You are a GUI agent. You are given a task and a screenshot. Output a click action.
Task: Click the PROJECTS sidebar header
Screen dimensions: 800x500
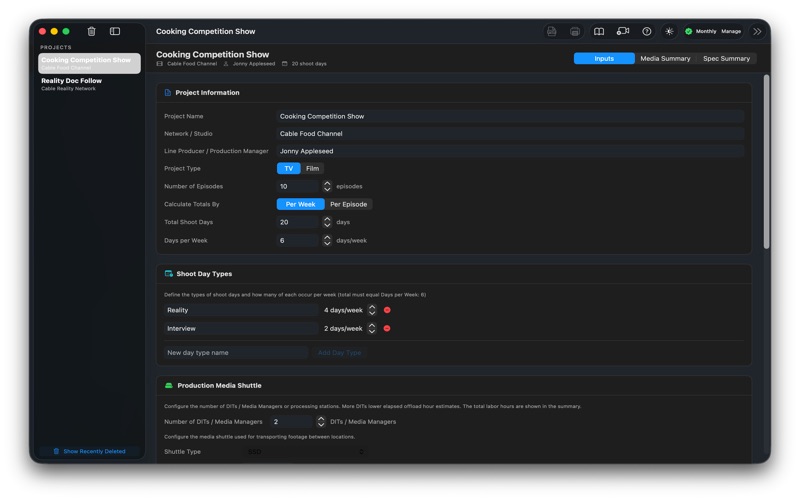56,47
